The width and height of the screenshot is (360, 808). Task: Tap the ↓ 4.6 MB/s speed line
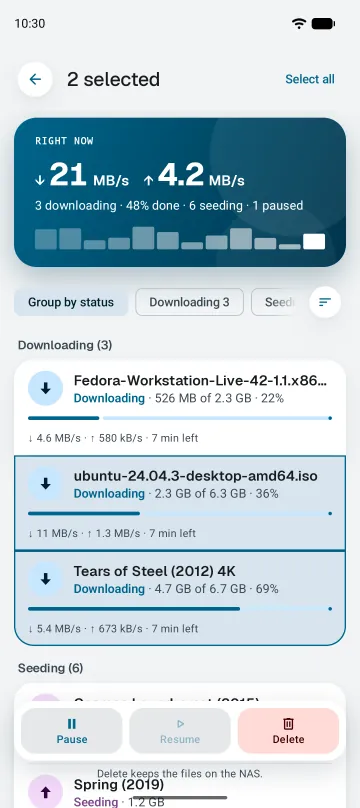[x=113, y=439]
